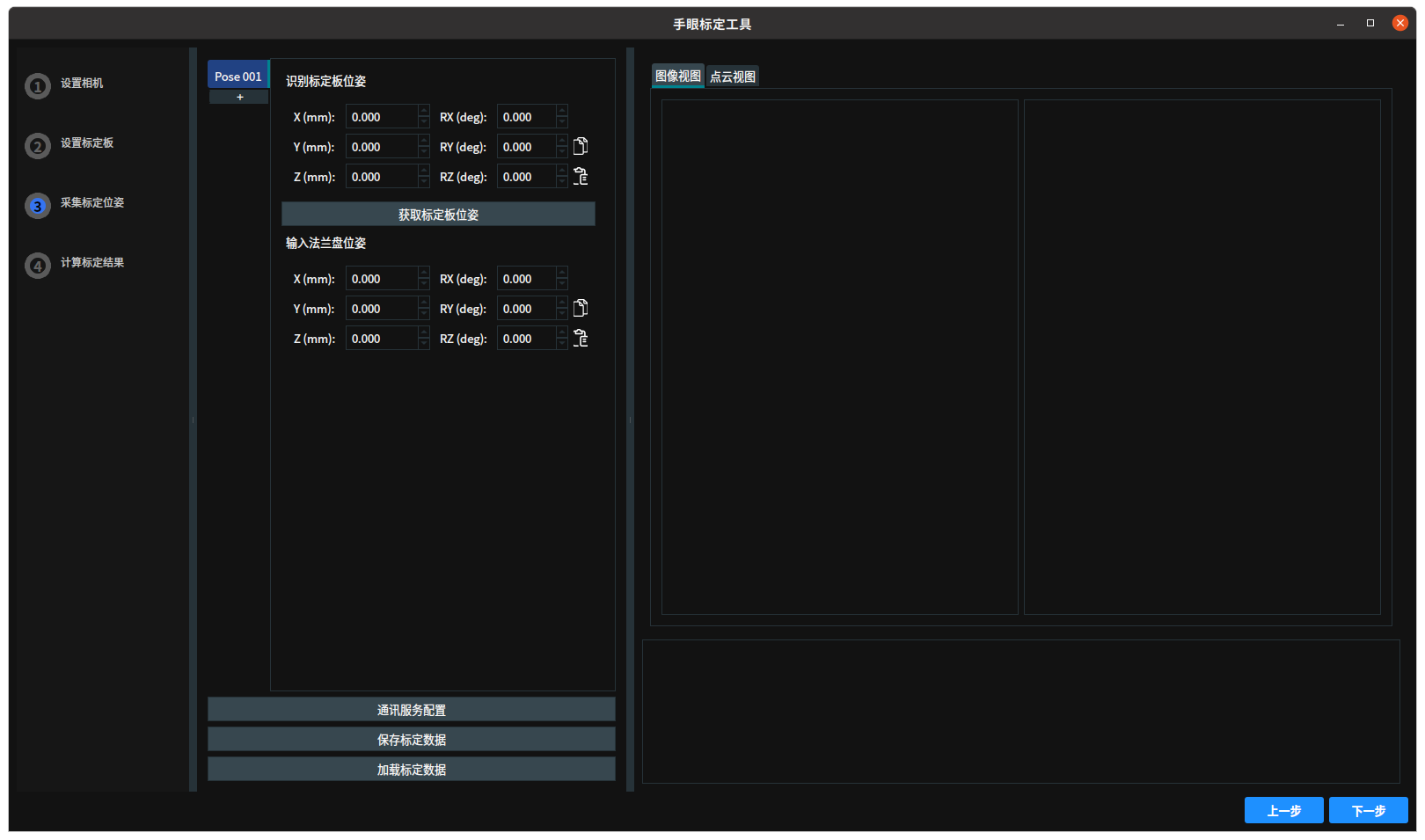Switch to the 图像视图 tab
The image size is (1425, 840).
tap(678, 77)
